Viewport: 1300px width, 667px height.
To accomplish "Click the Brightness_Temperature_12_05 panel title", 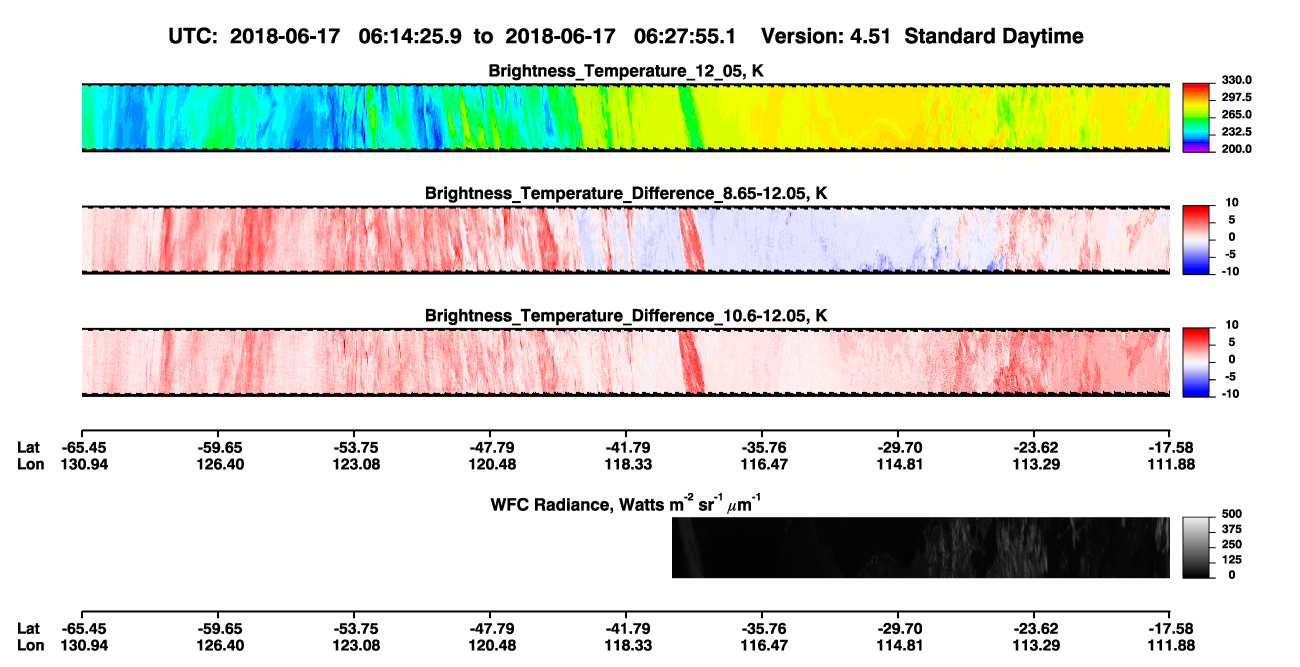I will [x=626, y=71].
